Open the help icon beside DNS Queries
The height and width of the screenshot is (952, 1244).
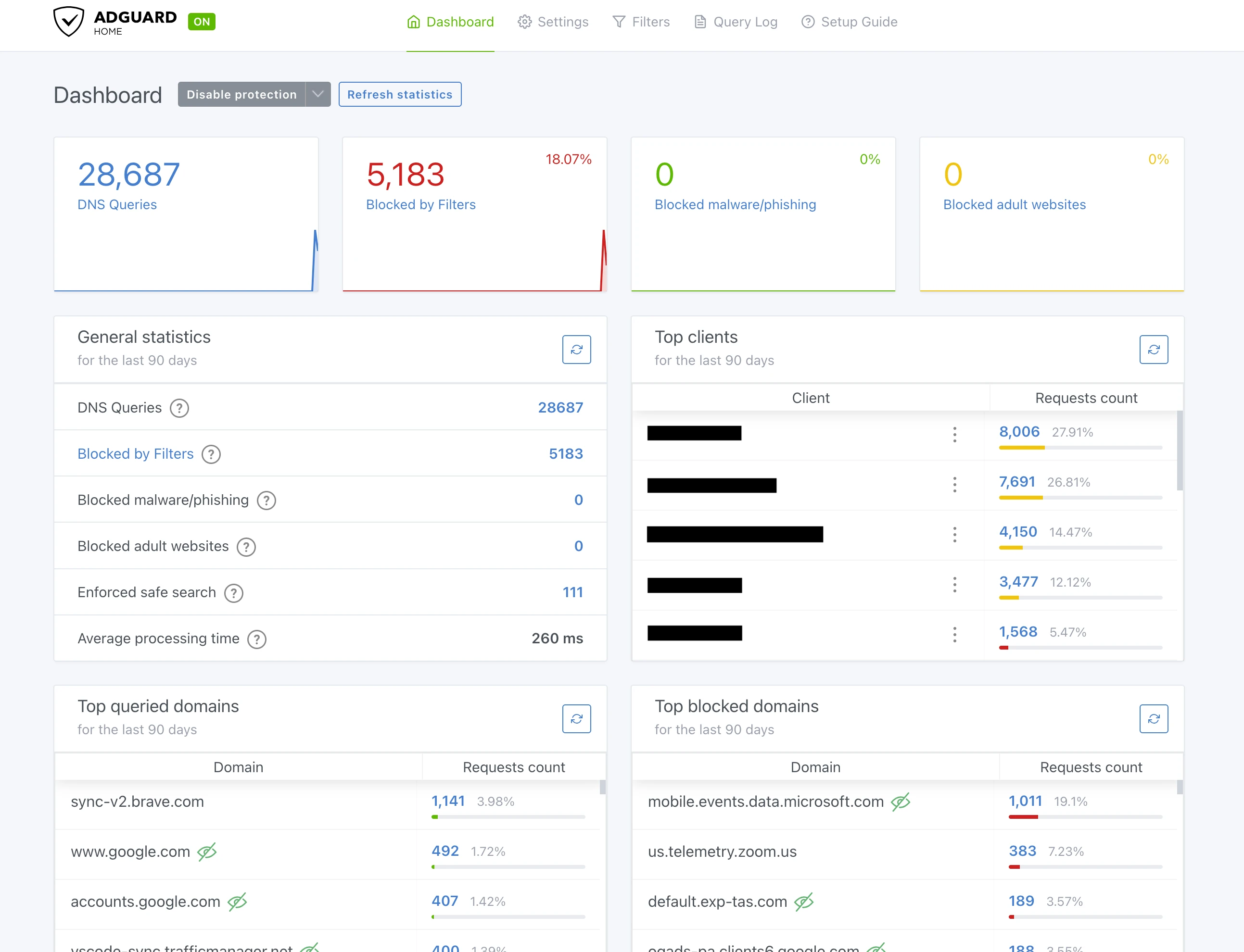179,407
